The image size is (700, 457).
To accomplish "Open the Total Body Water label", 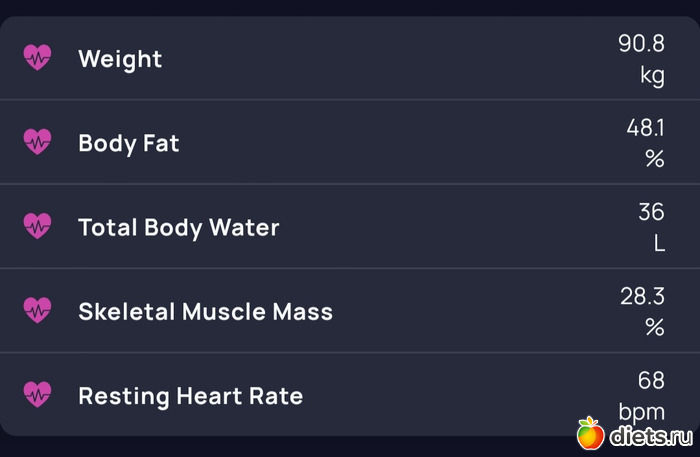I will click(x=179, y=227).
